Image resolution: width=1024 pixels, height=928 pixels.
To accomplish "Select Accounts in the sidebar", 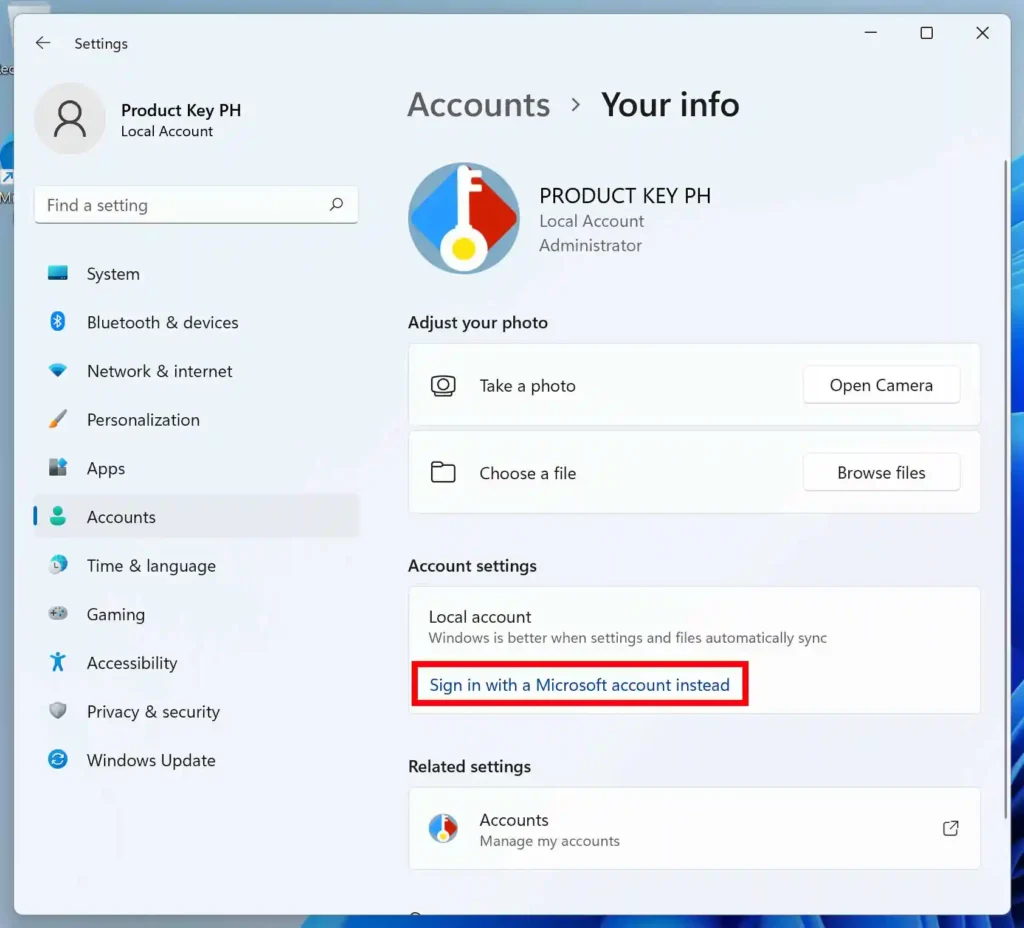I will (x=196, y=517).
